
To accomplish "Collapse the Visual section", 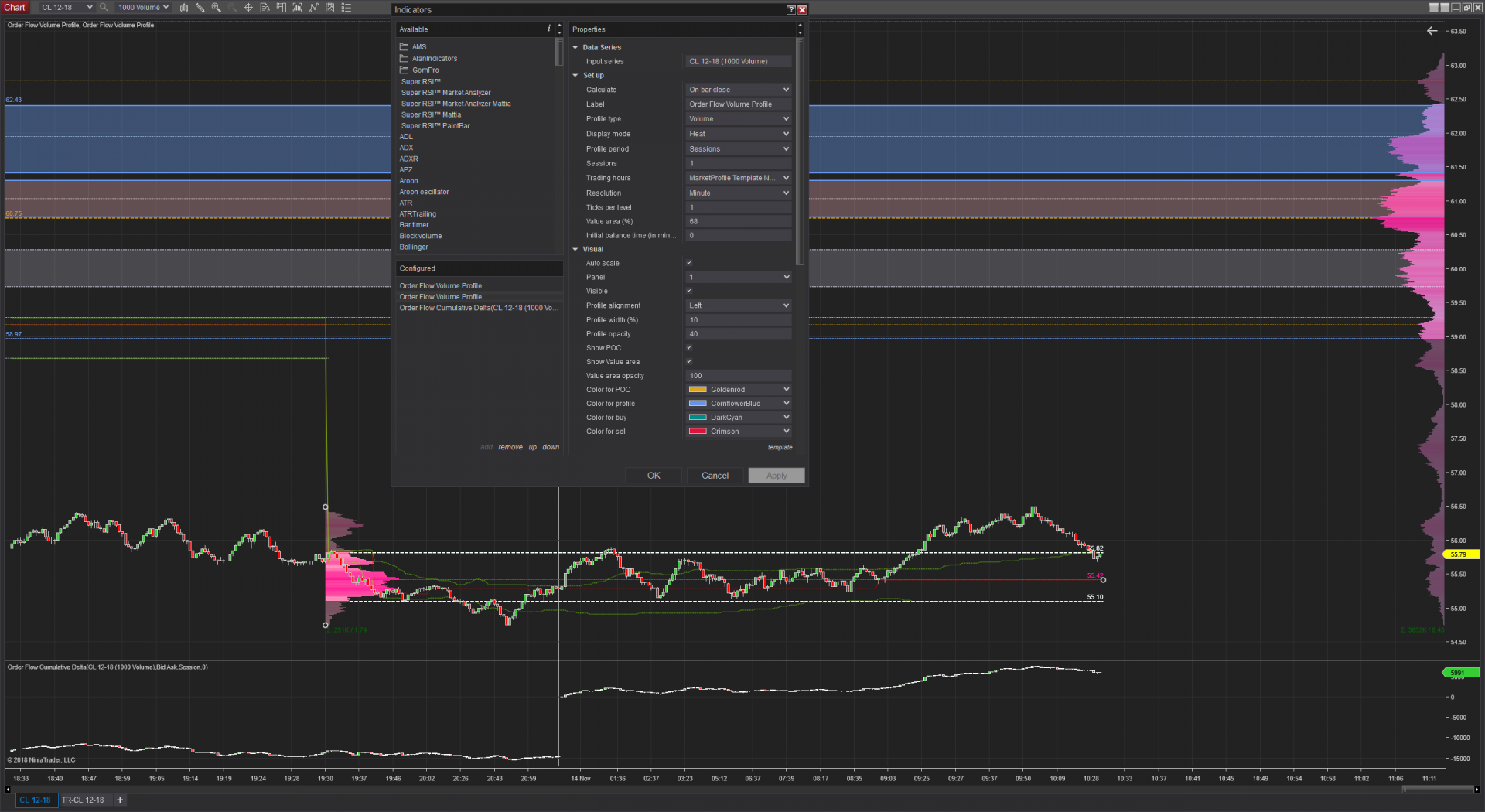I will 575,250.
